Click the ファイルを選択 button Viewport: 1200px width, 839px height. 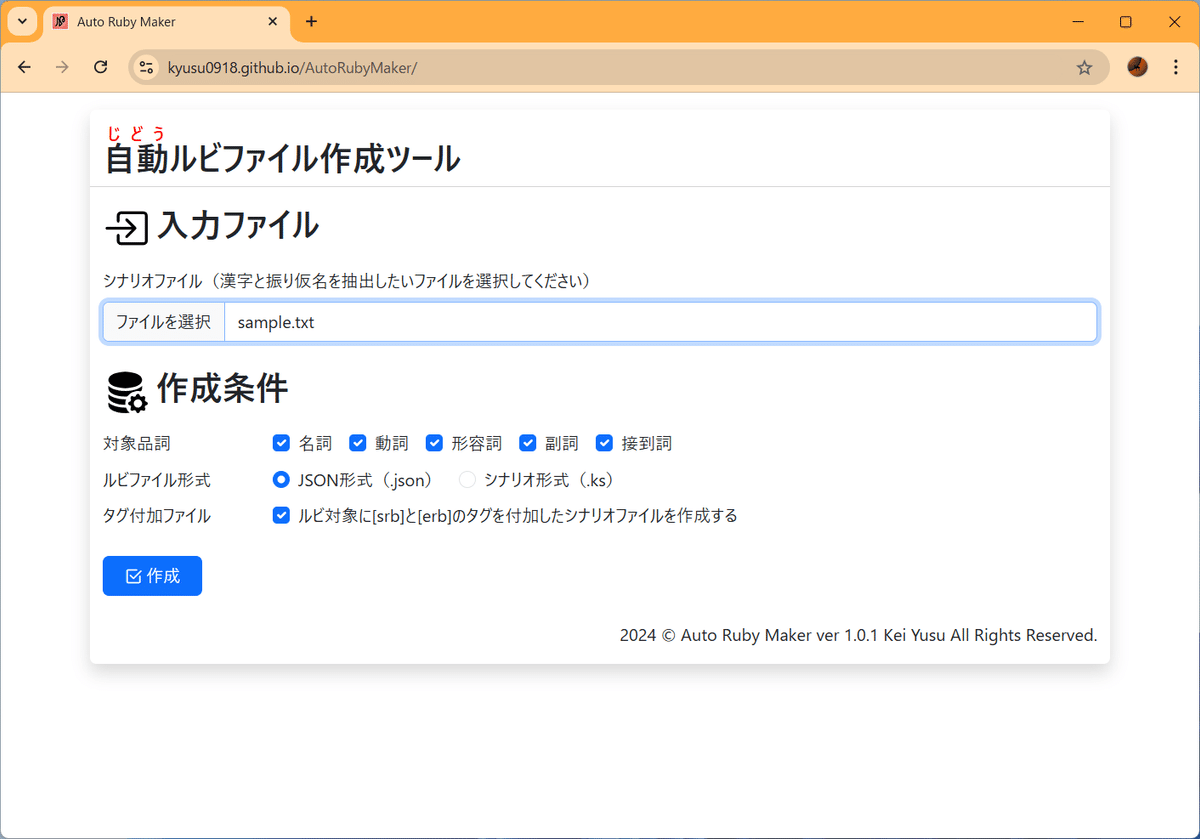[x=164, y=322]
